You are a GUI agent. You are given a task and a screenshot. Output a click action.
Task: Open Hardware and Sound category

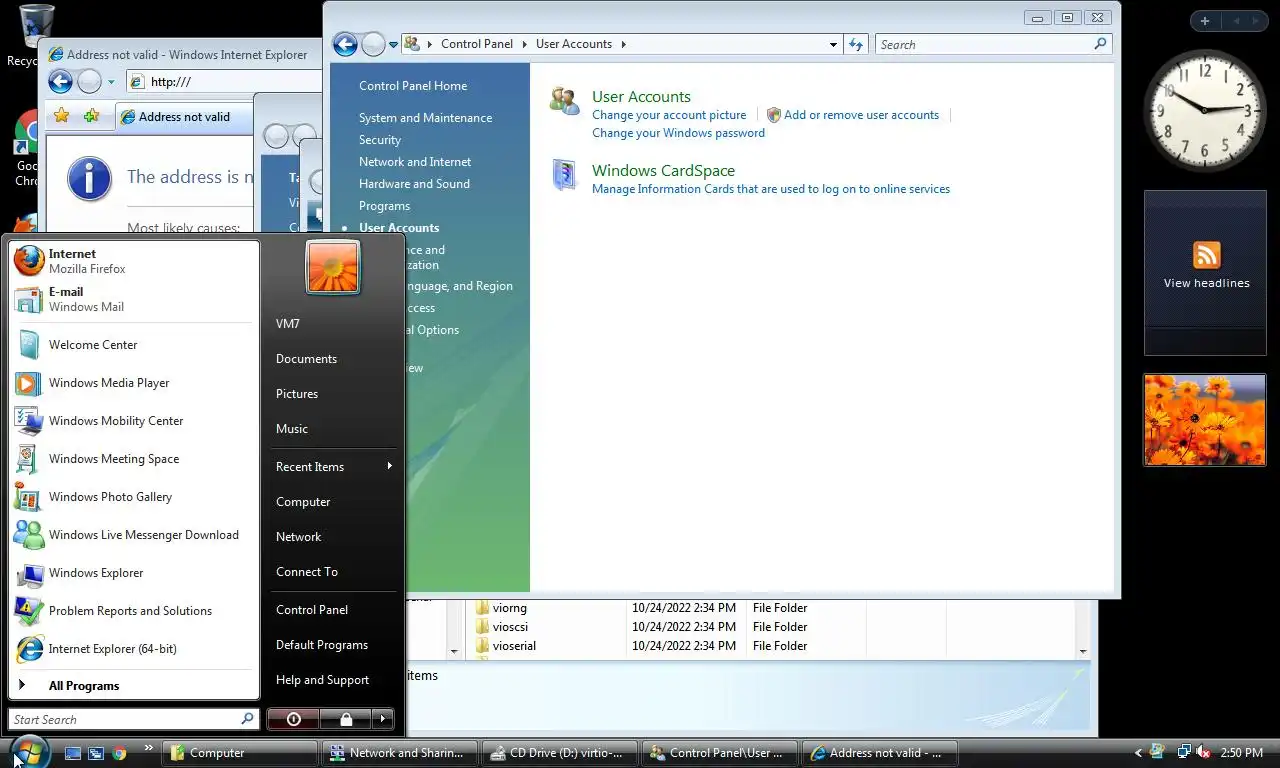414,184
